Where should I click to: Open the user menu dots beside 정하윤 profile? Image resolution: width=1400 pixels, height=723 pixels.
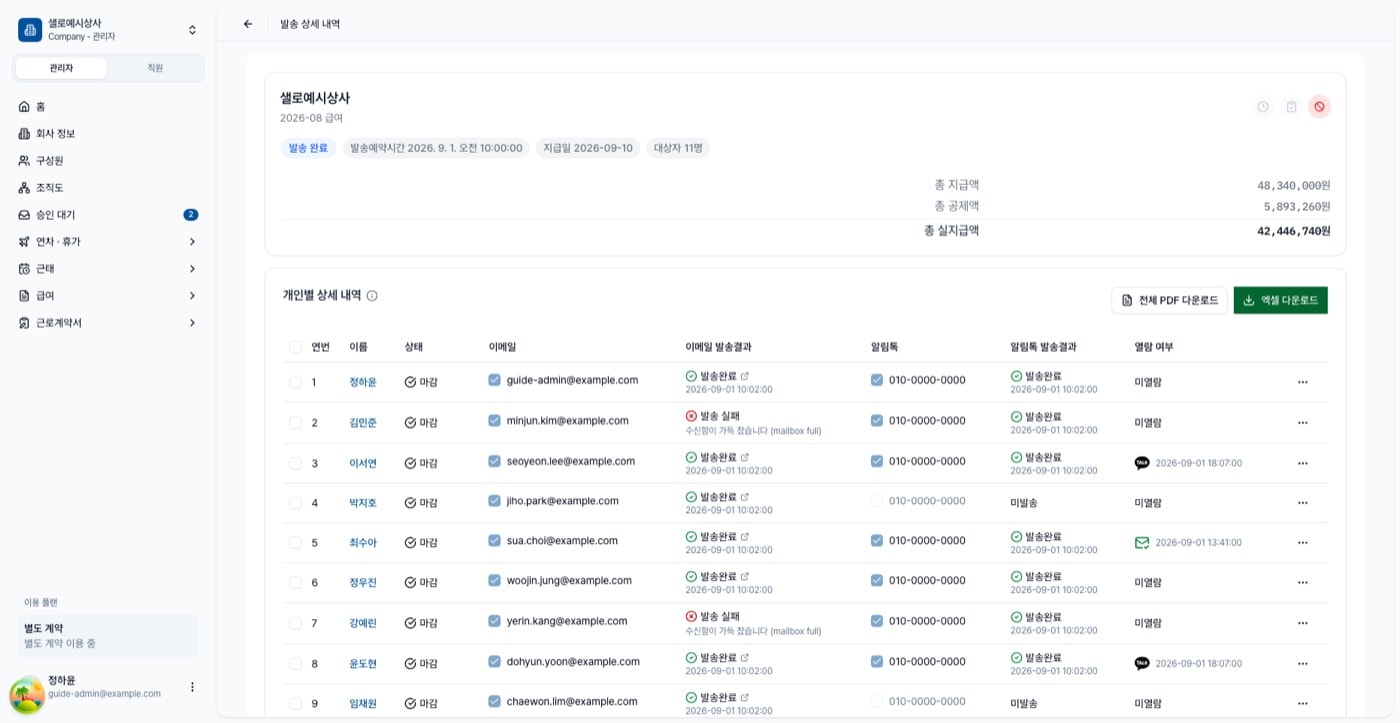click(x=192, y=687)
